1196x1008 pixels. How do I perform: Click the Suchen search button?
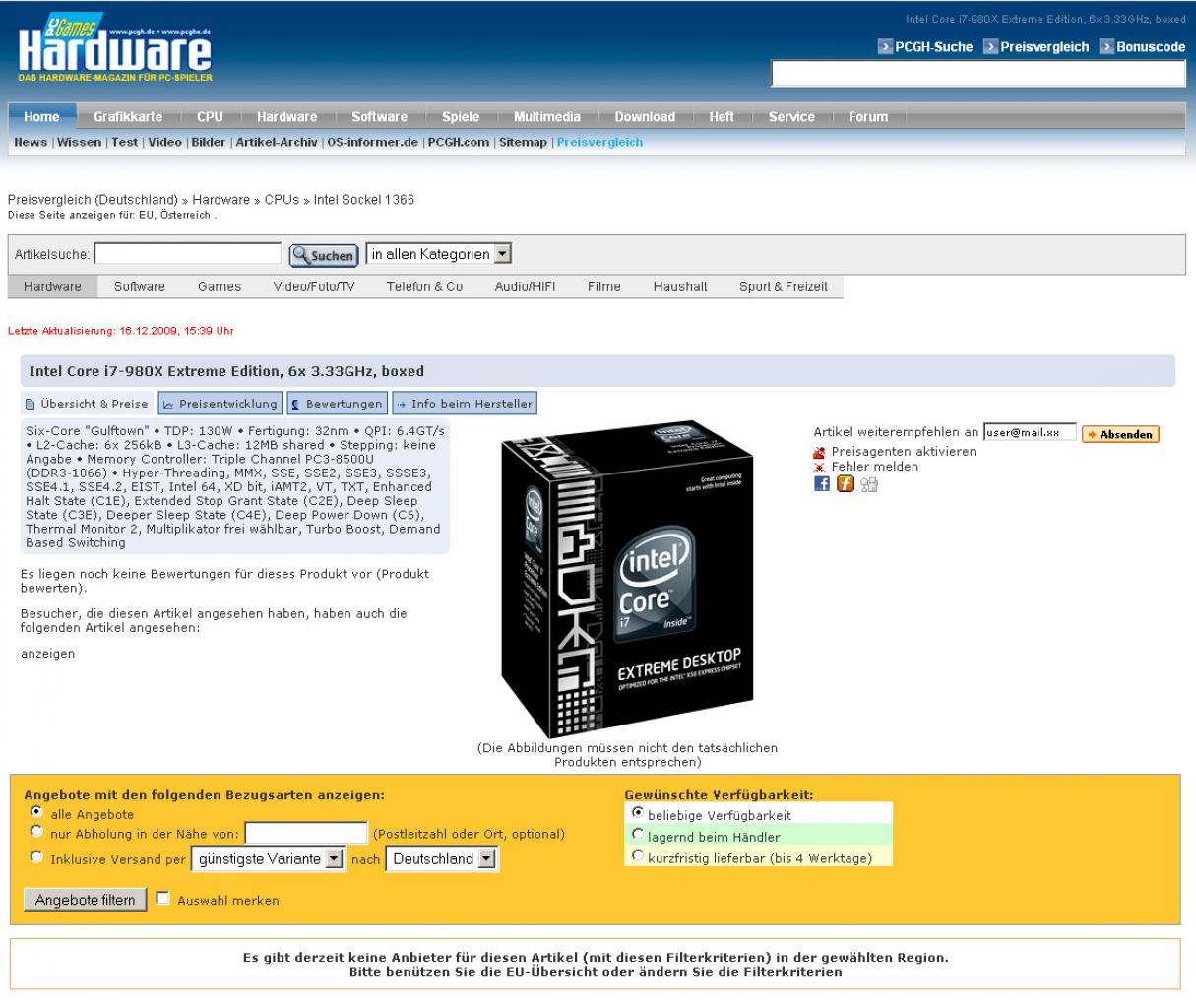pos(323,255)
